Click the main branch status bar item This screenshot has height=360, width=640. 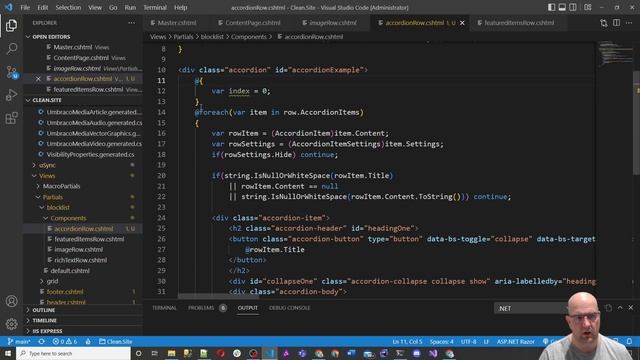(19, 342)
